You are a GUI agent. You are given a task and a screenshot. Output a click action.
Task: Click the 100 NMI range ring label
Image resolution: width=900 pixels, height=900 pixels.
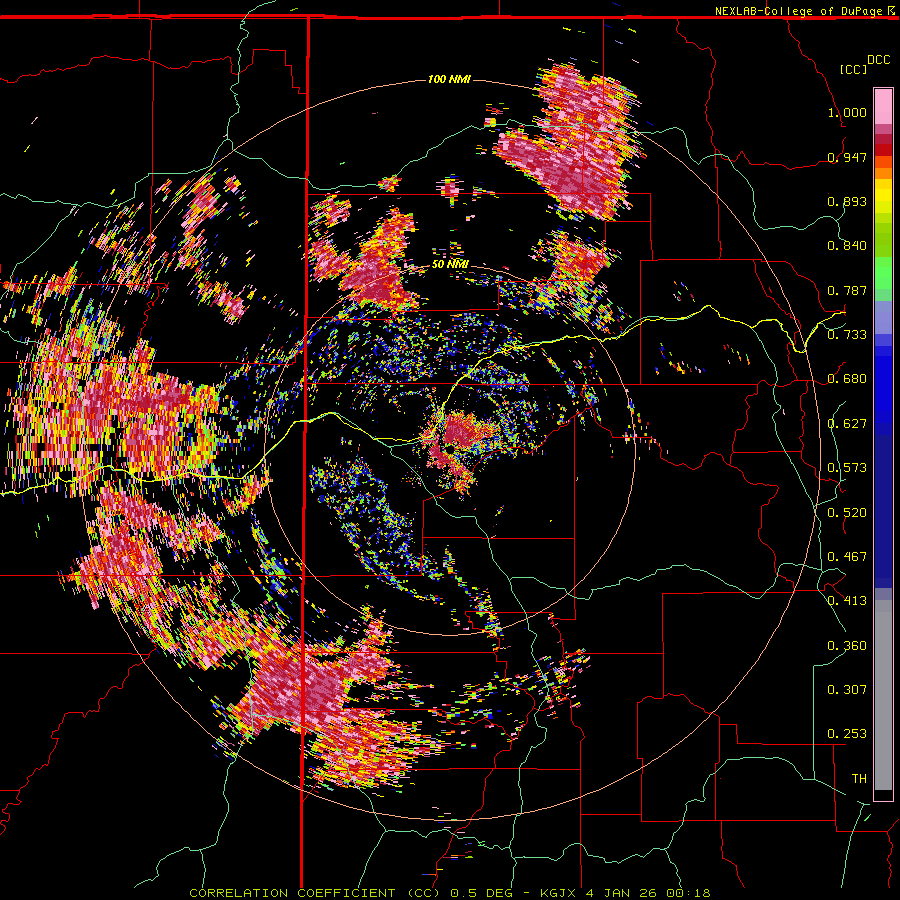tap(449, 79)
